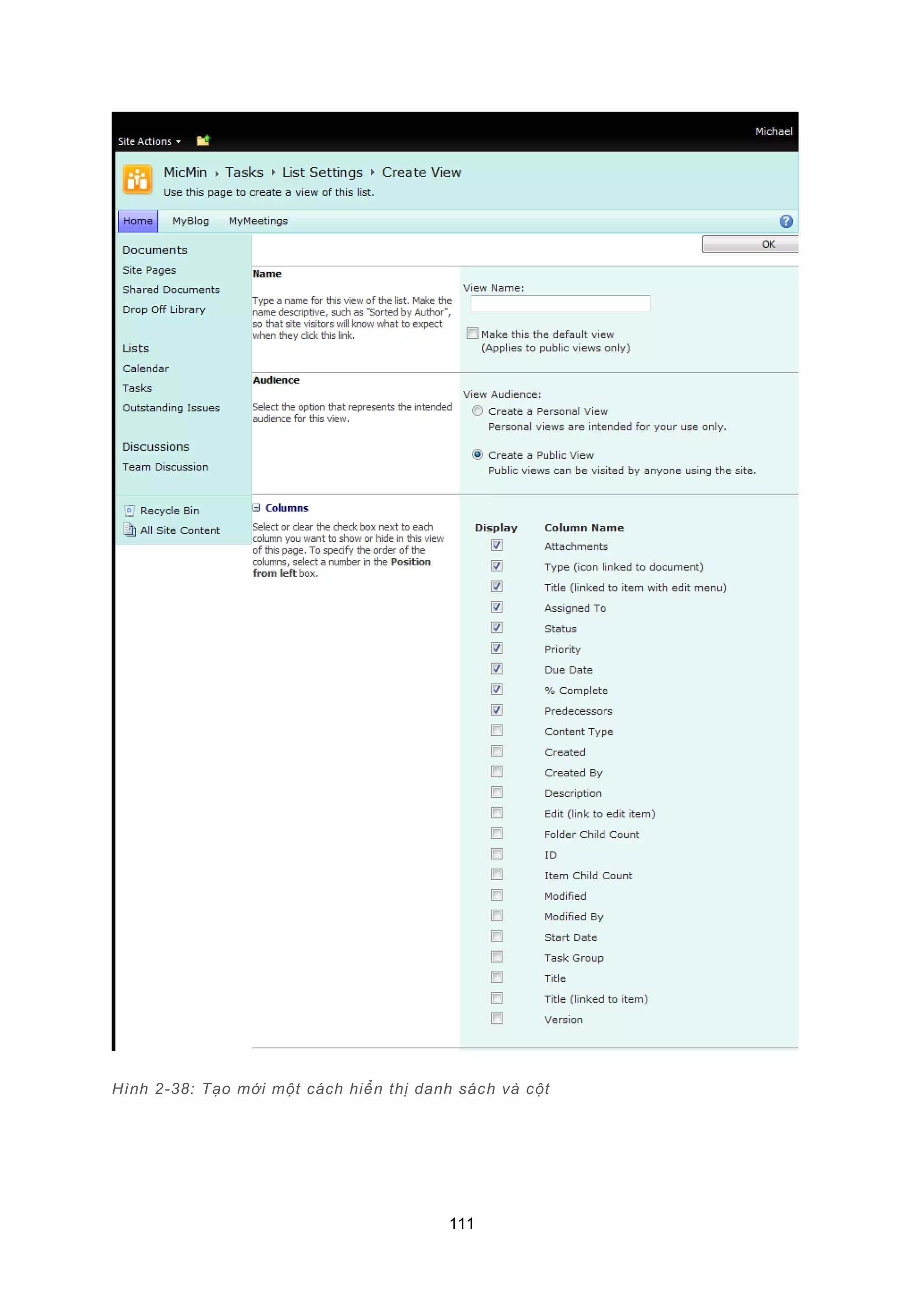This screenshot has height=1306, width=924.
Task: Enable the Created By column checkbox
Action: (x=497, y=772)
